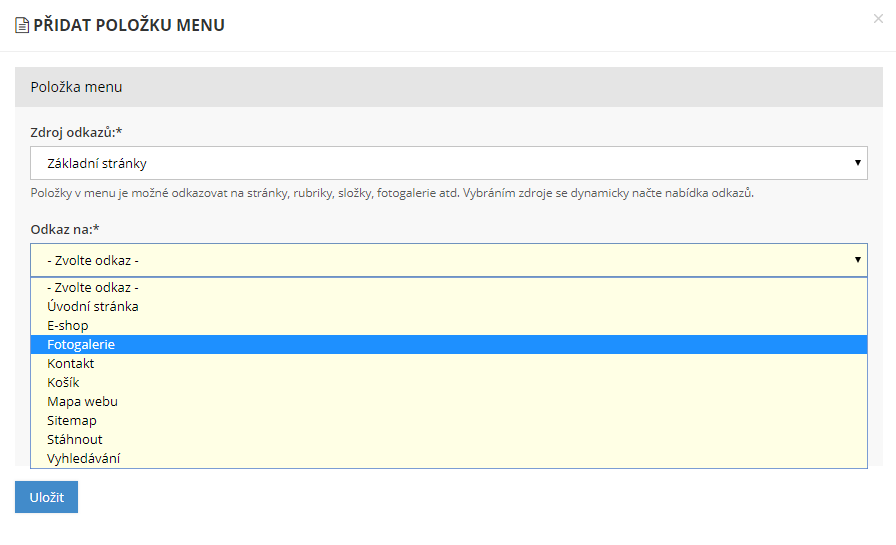Pick the Stáhnout option
This screenshot has height=545, width=896.
(75, 439)
